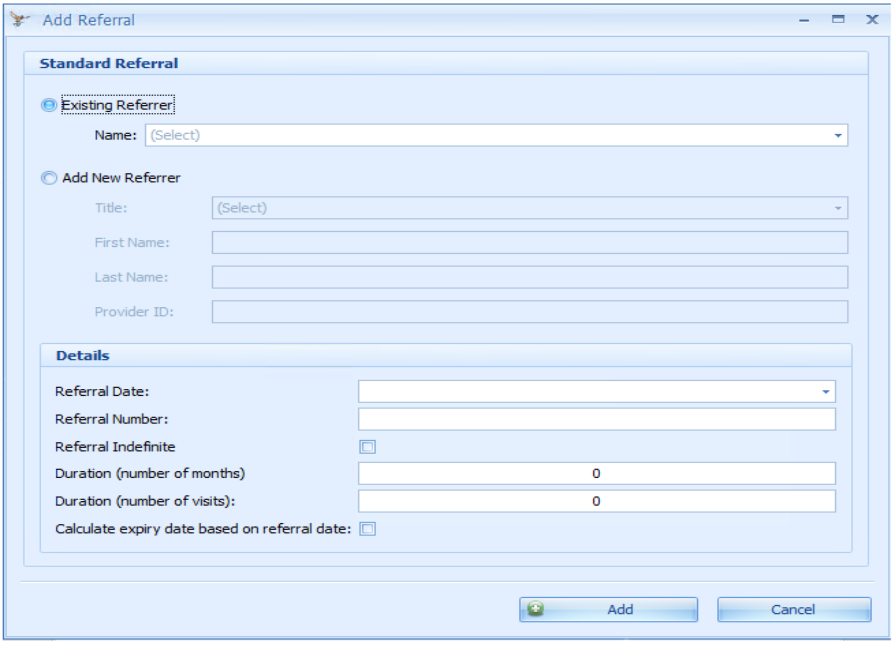Screen dimensions: 895x650
Task: Click the Duration number of visits field
Action: (x=597, y=502)
